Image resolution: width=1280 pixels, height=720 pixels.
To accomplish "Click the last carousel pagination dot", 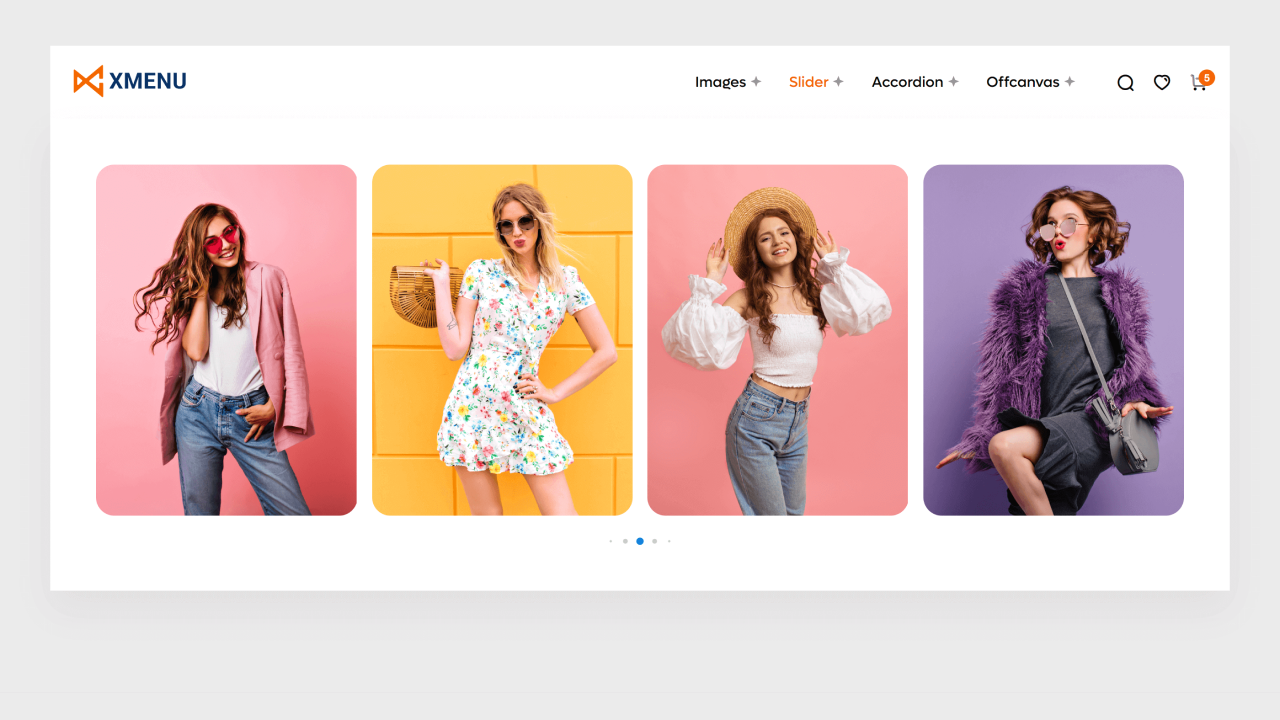I will click(669, 541).
